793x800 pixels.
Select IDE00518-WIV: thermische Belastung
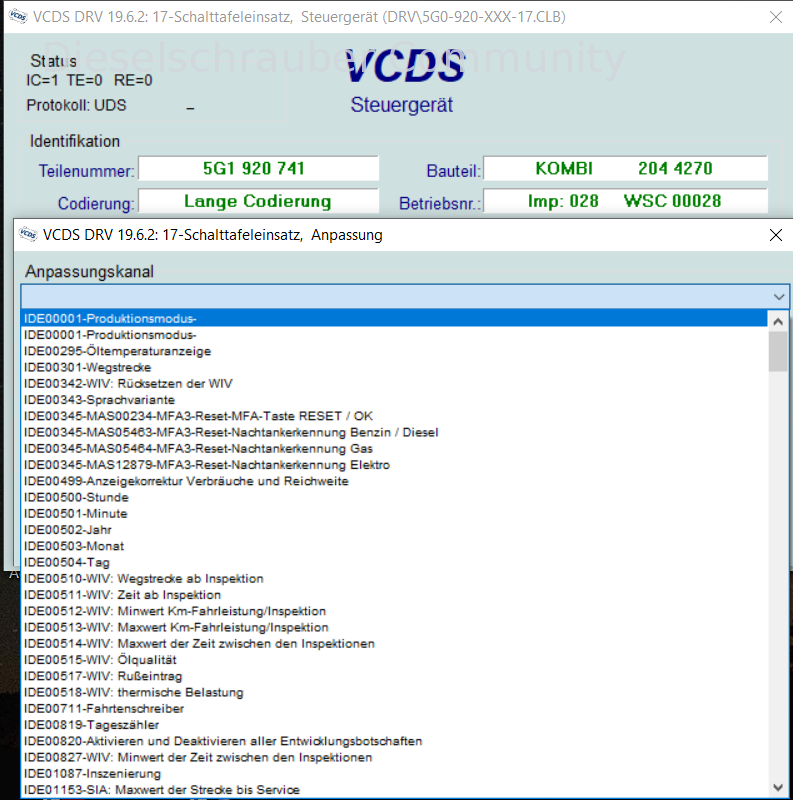click(394, 692)
